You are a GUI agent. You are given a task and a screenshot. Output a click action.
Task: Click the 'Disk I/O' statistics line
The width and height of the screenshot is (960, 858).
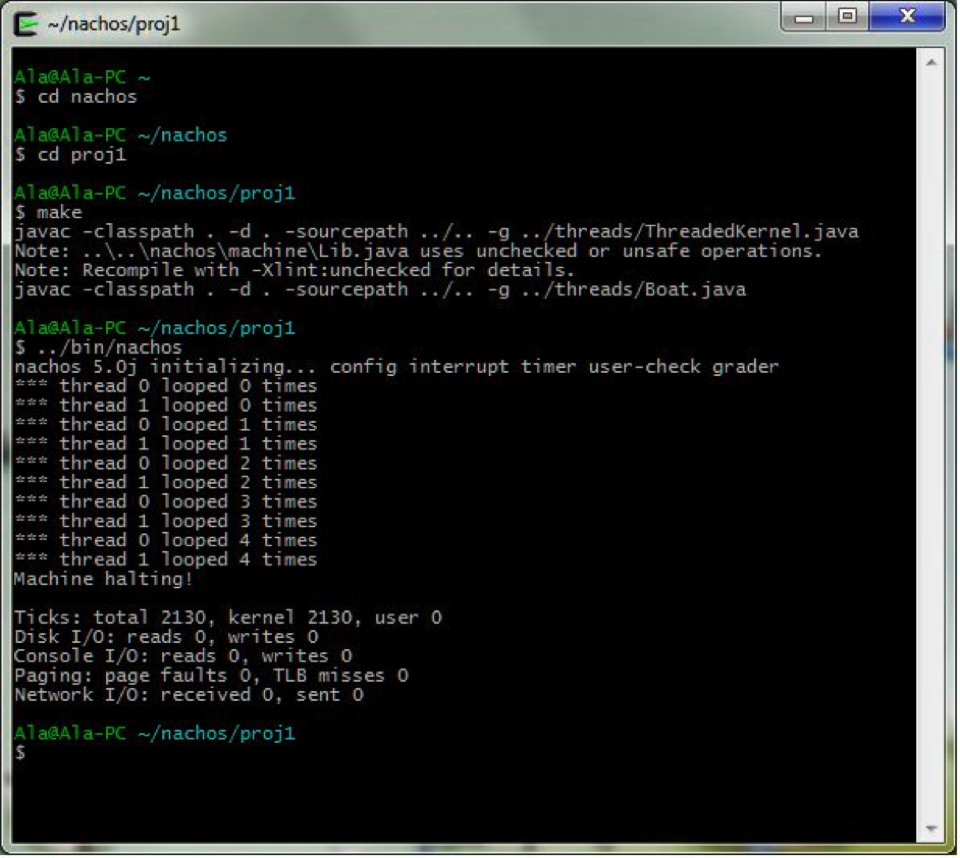coord(166,637)
